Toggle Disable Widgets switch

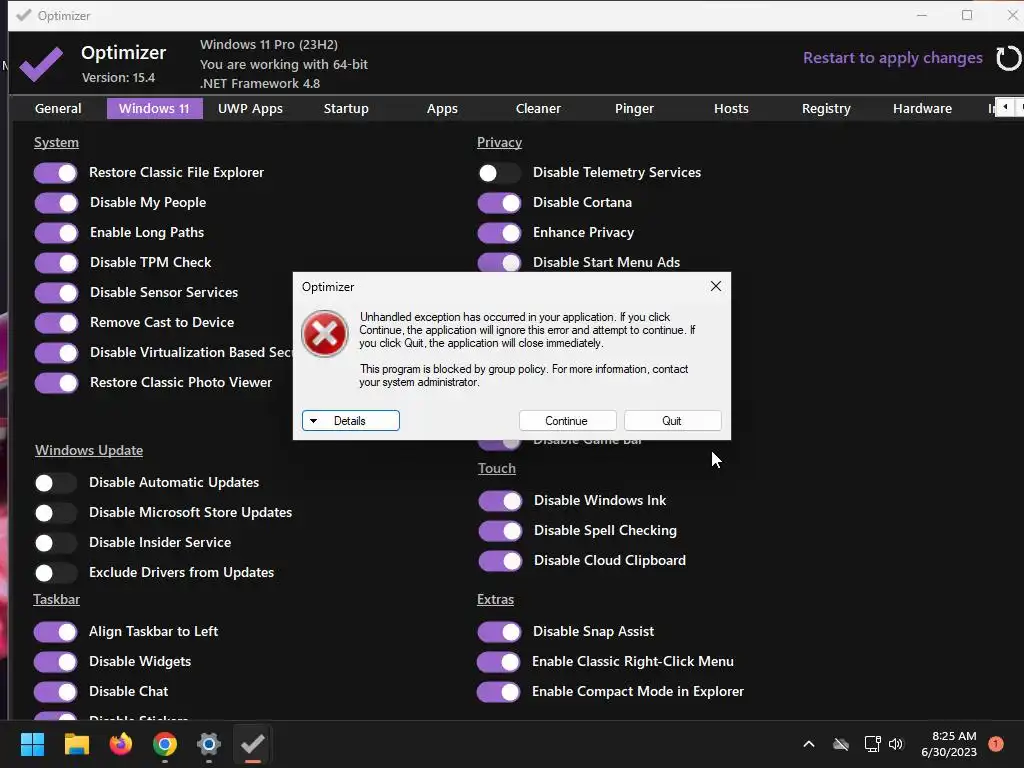tap(56, 662)
